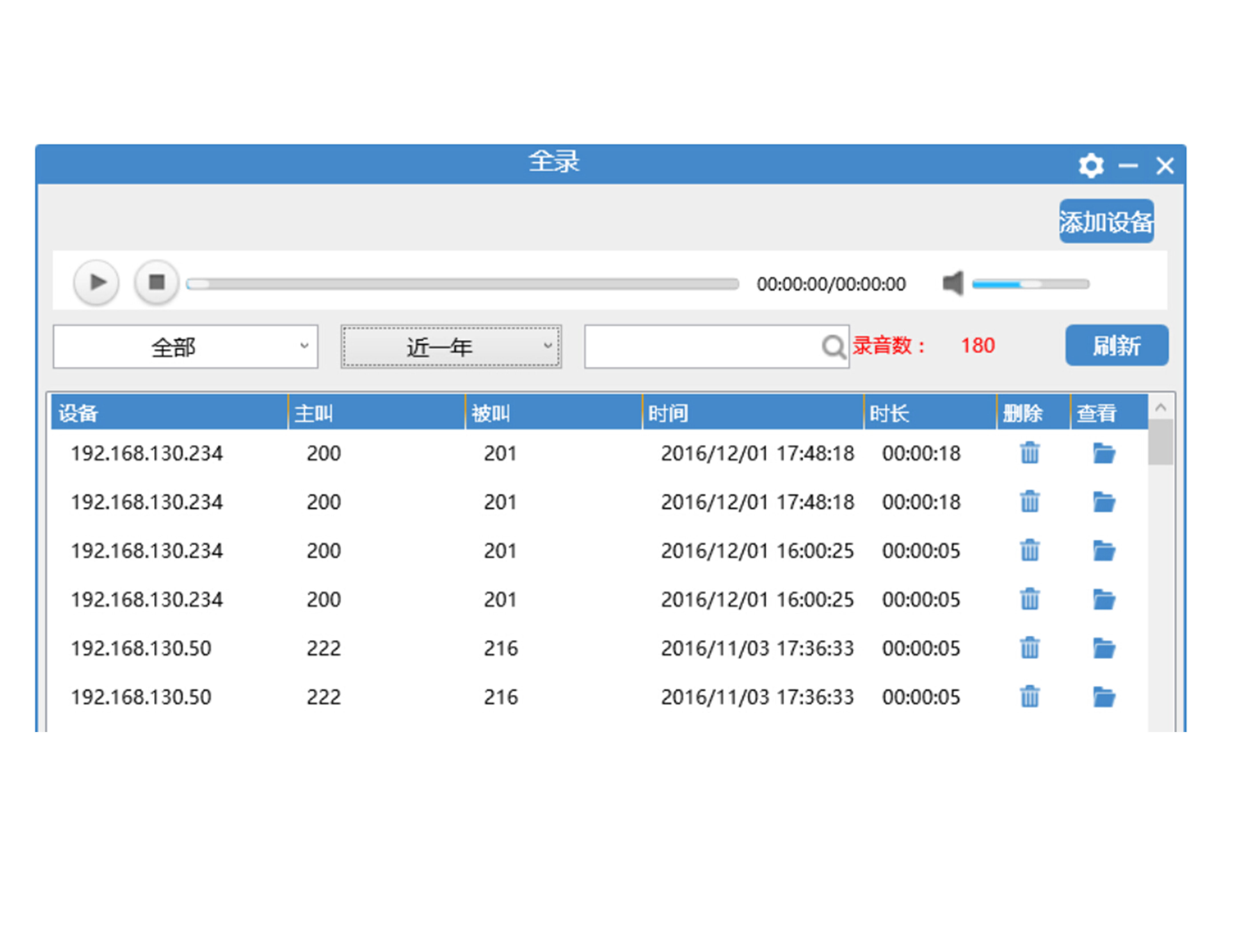This screenshot has height=952, width=1240.
Task: Adjust the volume slider
Action: (1030, 284)
